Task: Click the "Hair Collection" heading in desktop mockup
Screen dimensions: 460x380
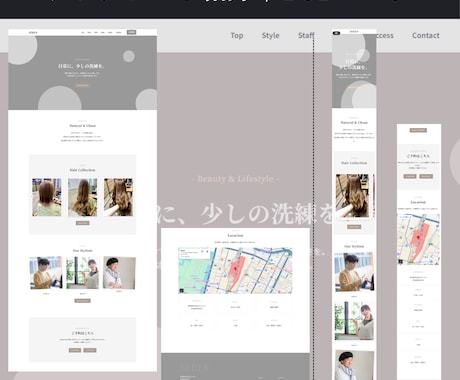Action: pyautogui.click(x=82, y=170)
